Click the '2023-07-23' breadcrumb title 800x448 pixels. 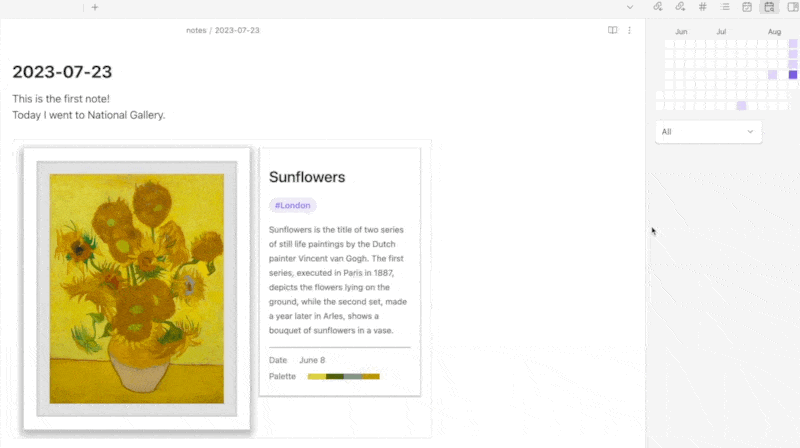(237, 30)
